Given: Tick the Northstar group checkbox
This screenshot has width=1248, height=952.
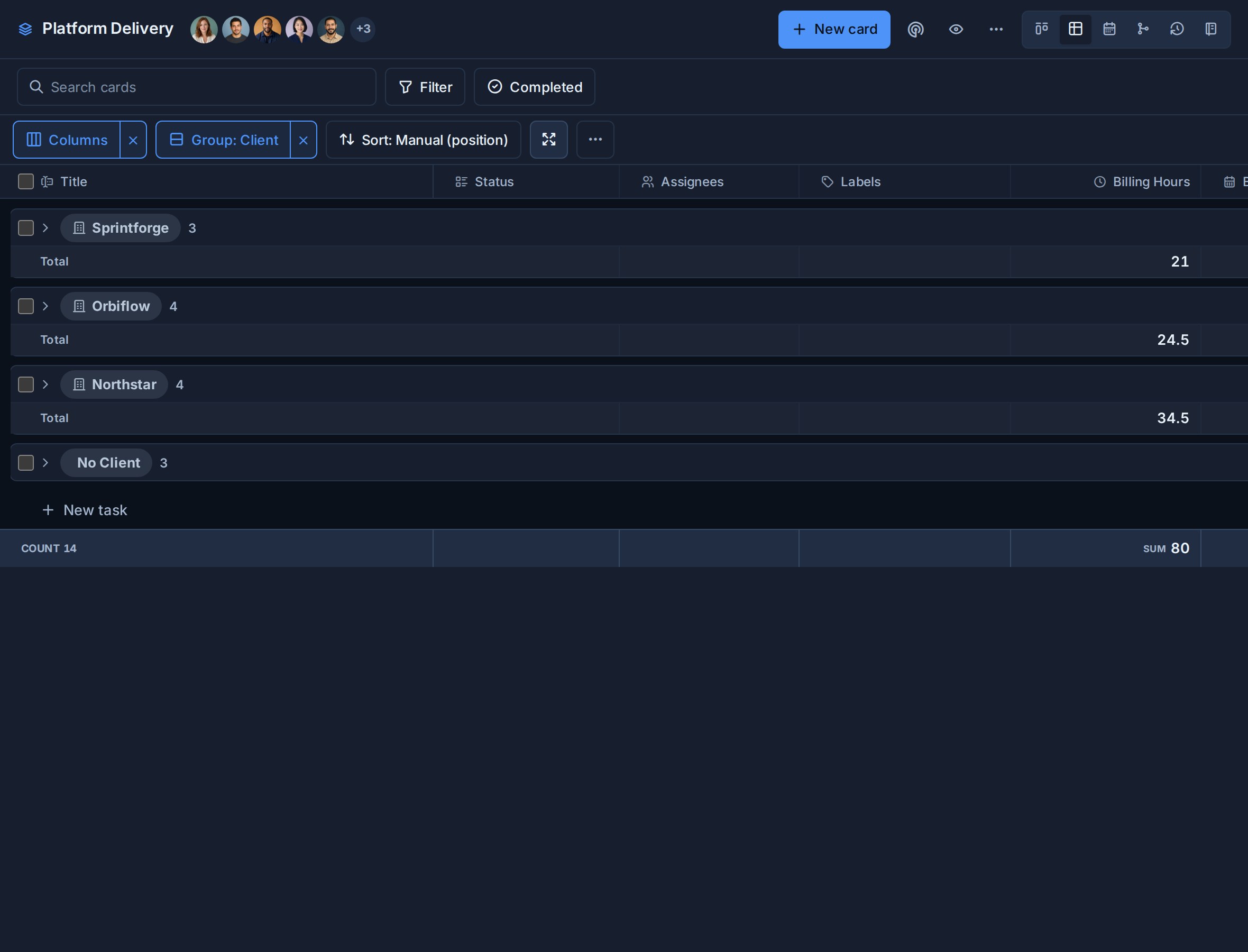Looking at the screenshot, I should (x=26, y=384).
